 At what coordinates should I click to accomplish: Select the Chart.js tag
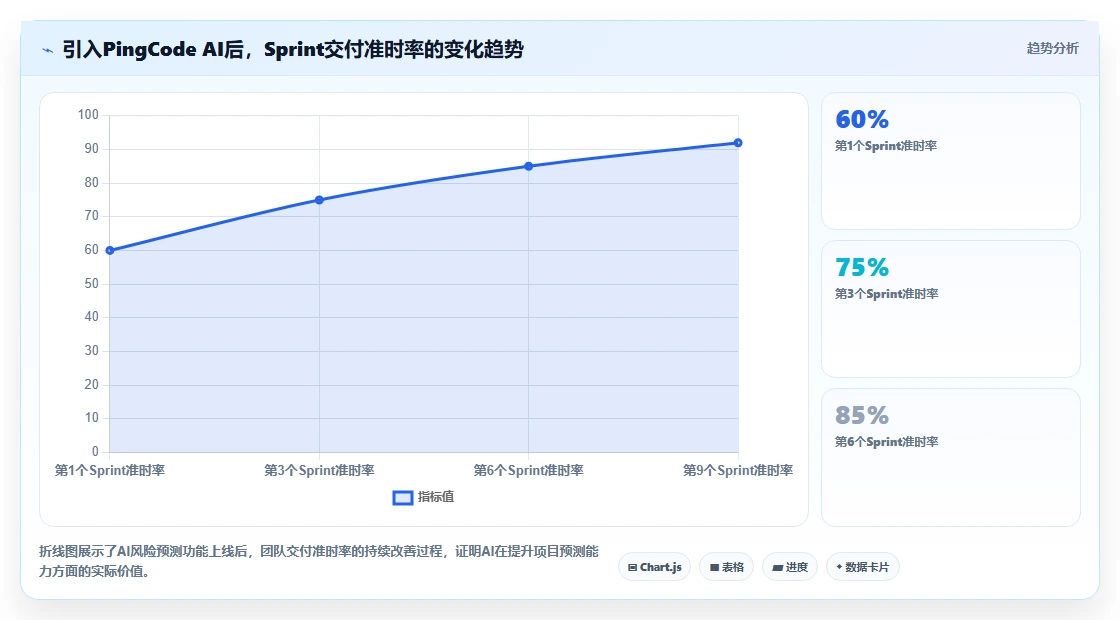[654, 567]
